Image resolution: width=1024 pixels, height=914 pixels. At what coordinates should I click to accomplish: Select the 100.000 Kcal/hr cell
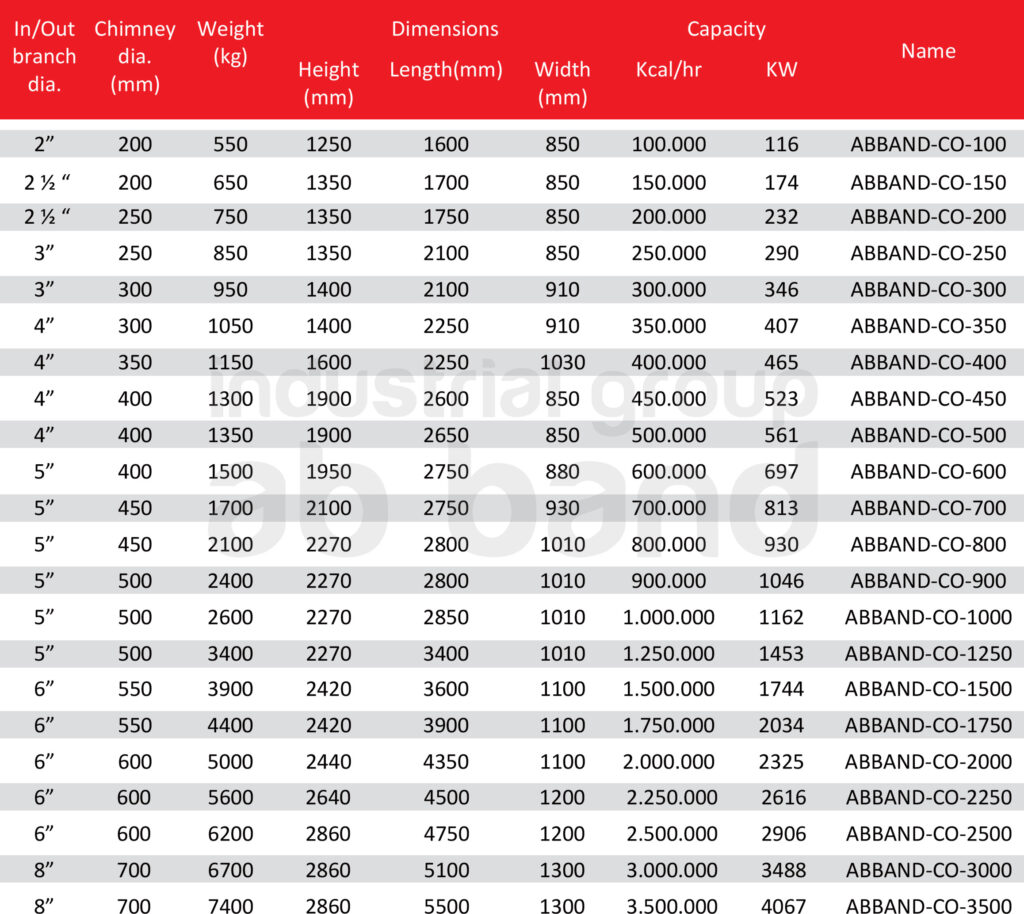point(668,144)
